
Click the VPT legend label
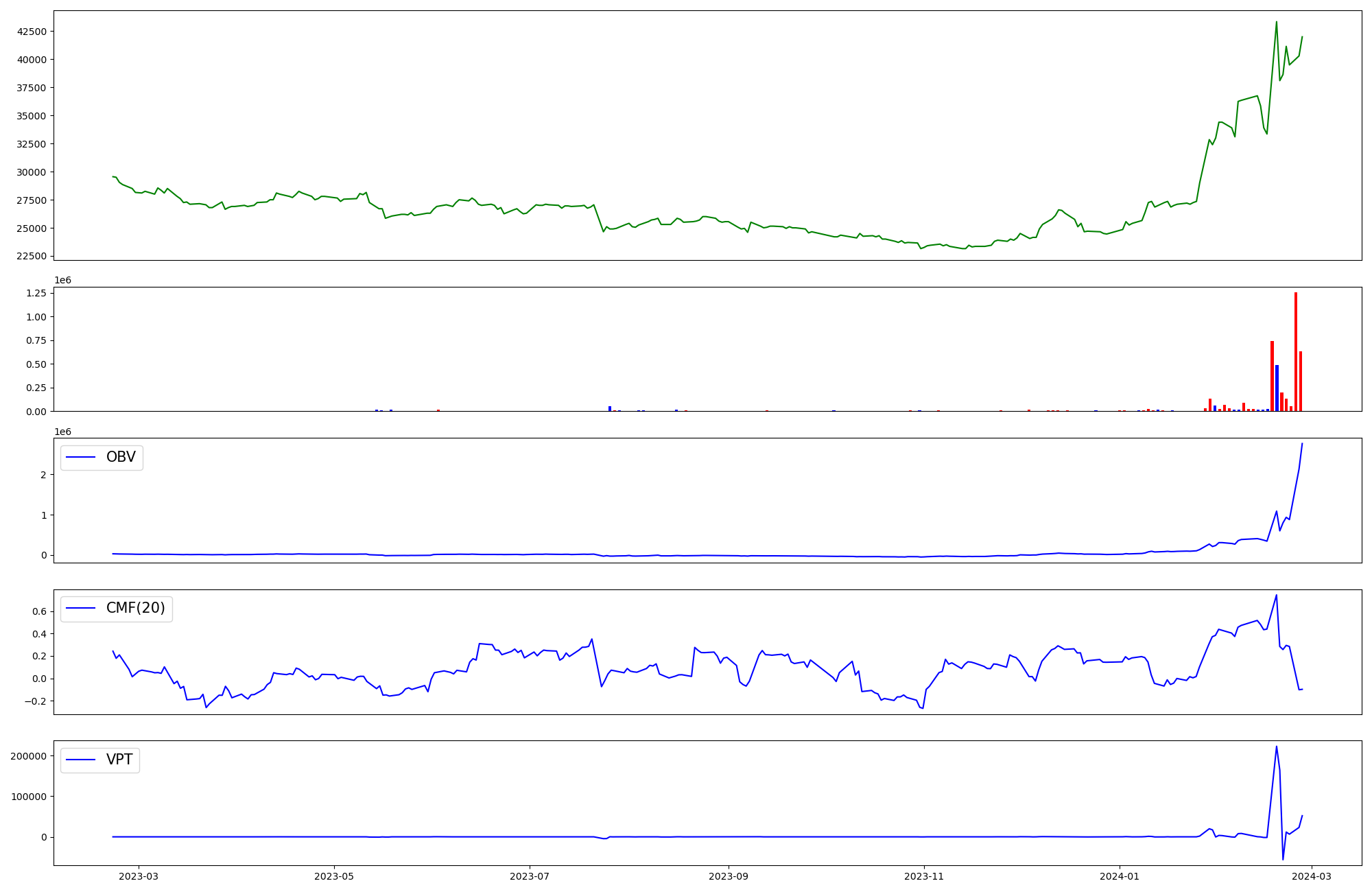click(119, 760)
